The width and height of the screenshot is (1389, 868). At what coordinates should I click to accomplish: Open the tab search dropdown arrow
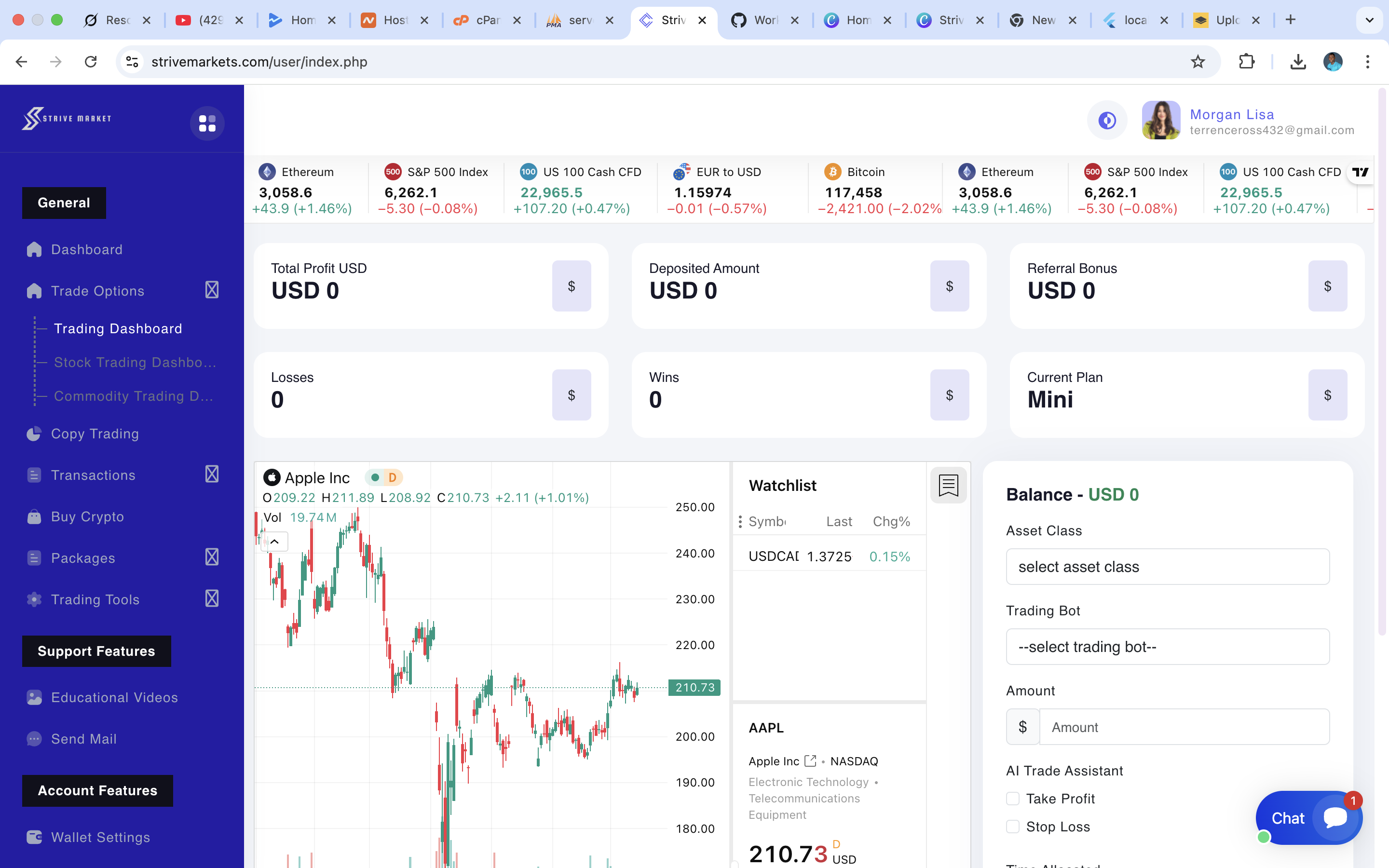click(1370, 20)
